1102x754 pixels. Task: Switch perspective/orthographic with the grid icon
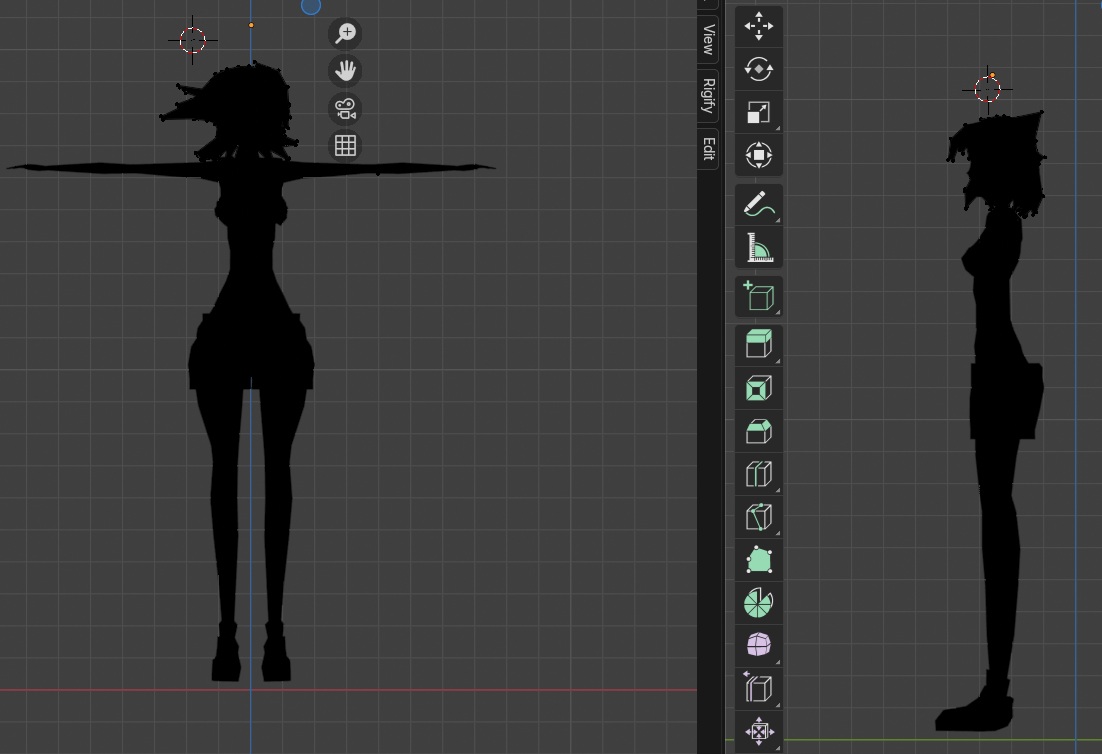click(x=345, y=145)
